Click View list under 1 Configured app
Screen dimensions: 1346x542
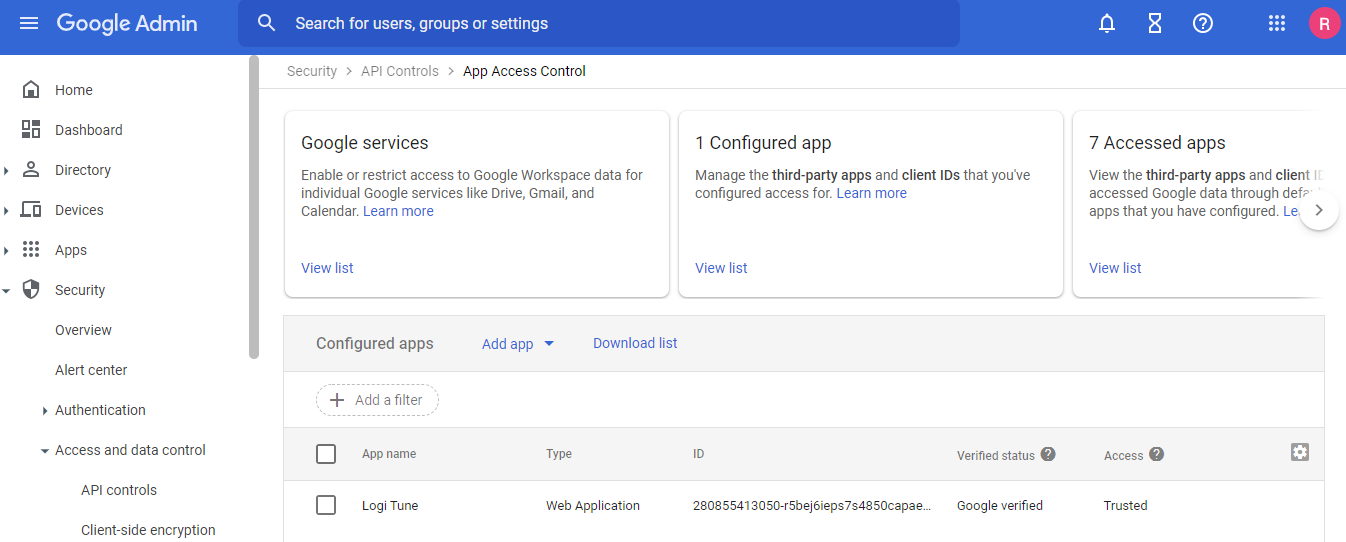[721, 268]
